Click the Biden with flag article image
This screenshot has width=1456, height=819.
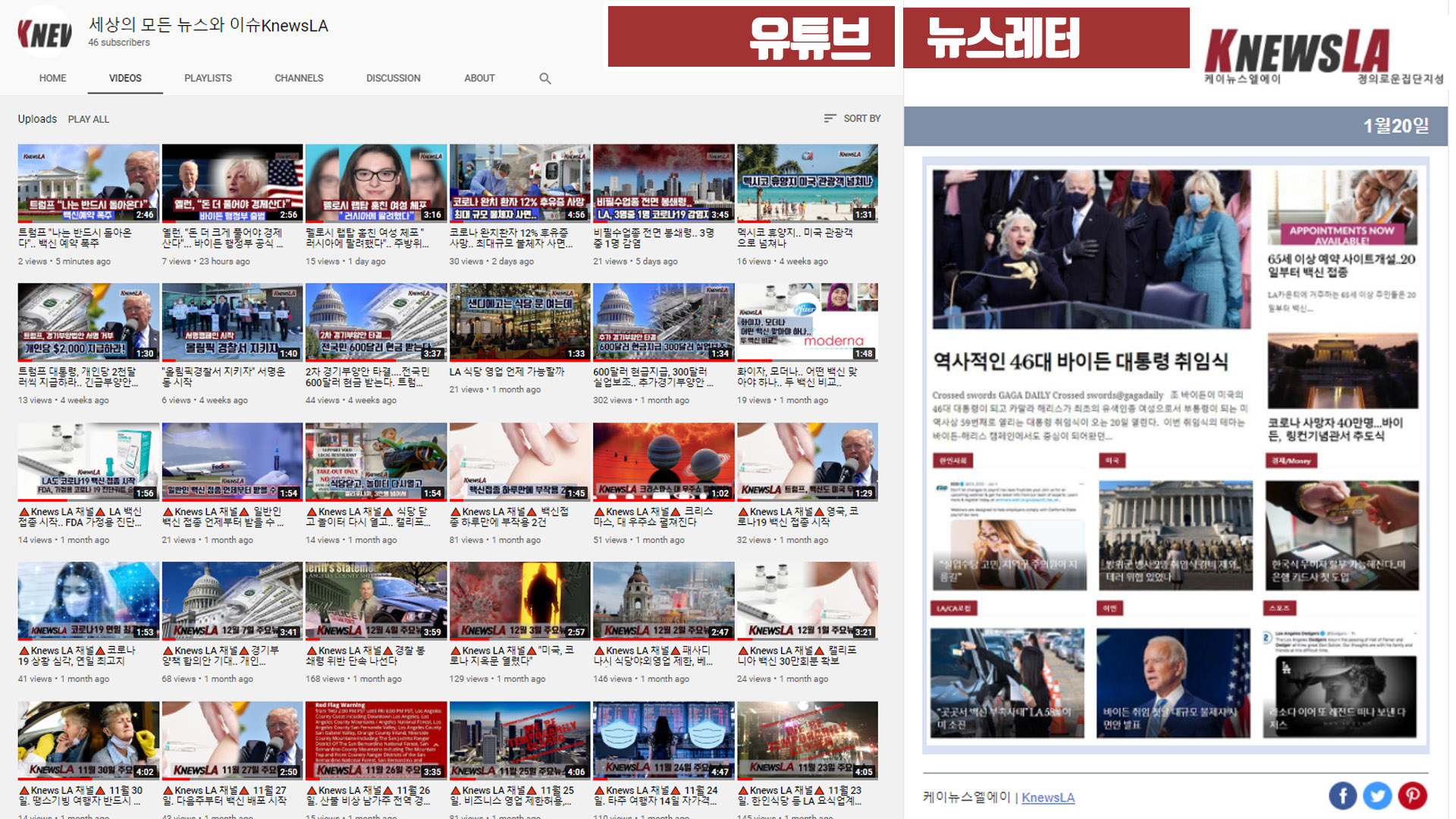(x=1173, y=682)
